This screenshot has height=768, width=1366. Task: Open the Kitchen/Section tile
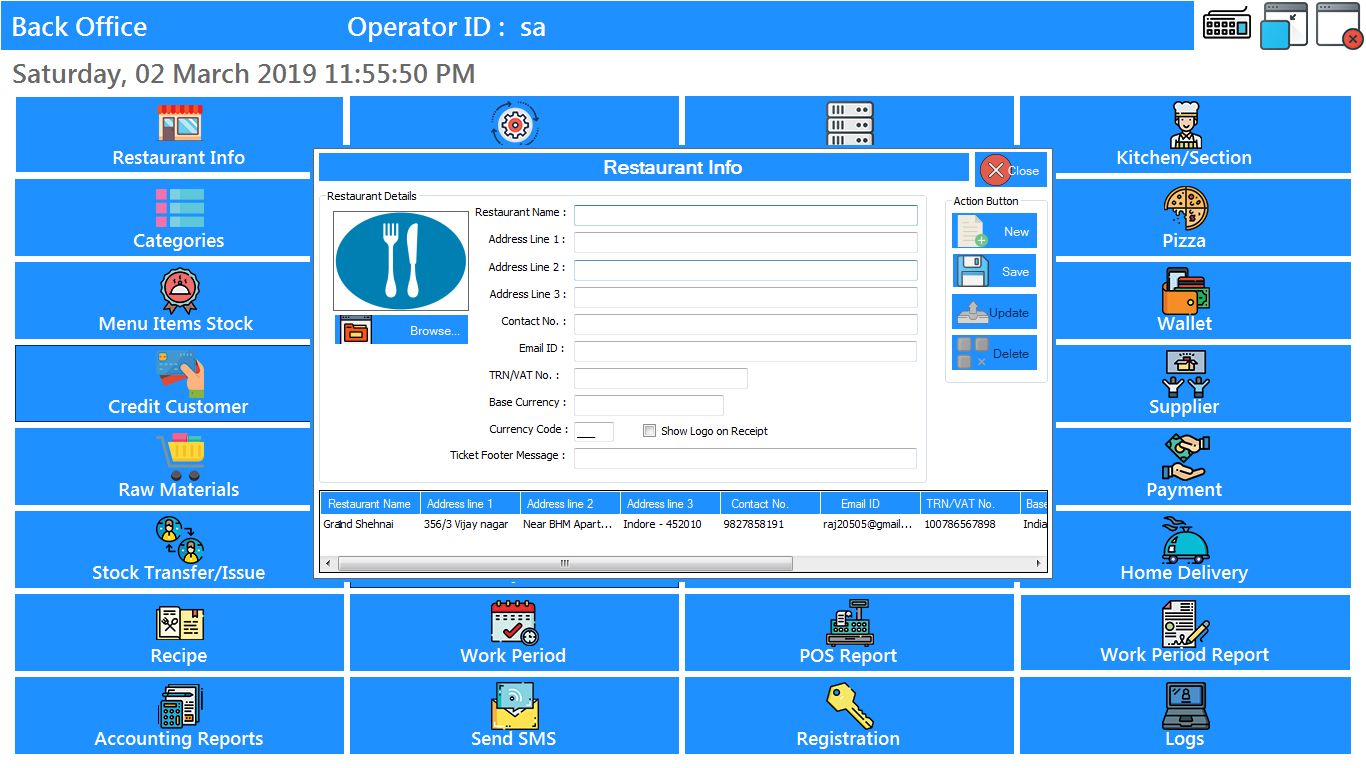(x=1184, y=135)
